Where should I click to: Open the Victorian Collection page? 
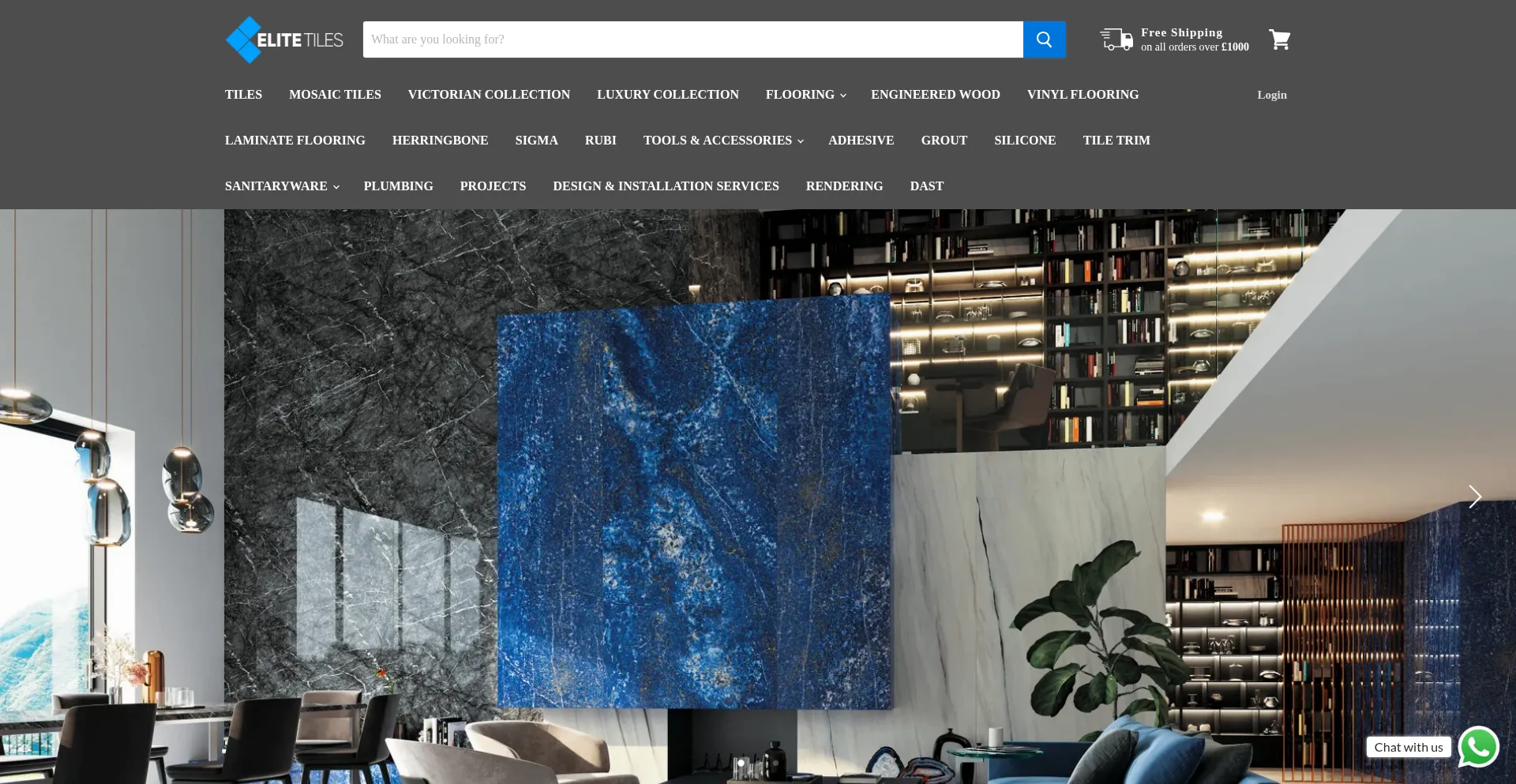(x=489, y=95)
